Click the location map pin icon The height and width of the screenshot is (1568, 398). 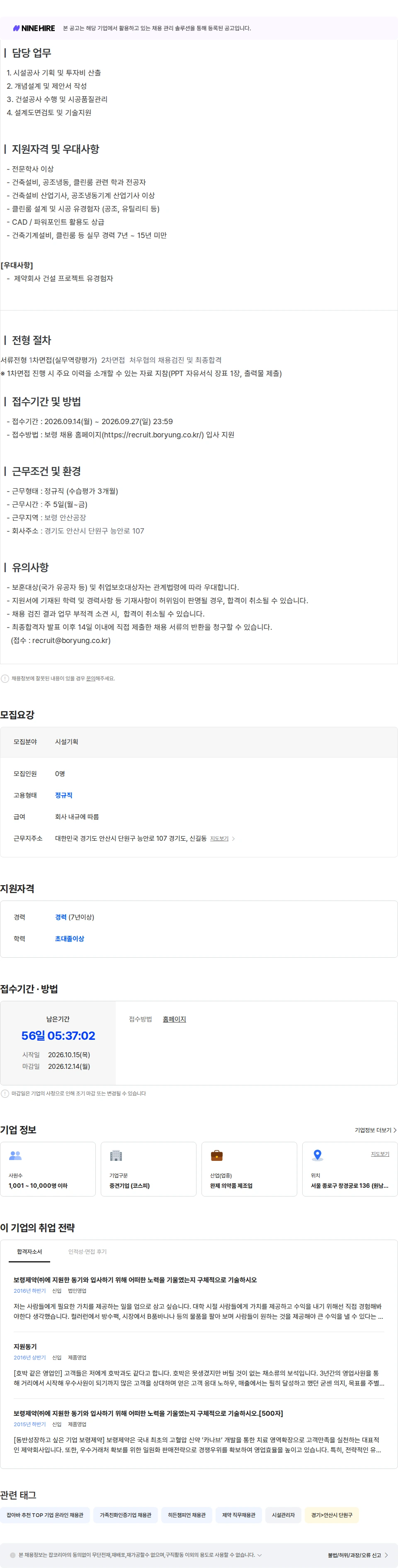[317, 1155]
